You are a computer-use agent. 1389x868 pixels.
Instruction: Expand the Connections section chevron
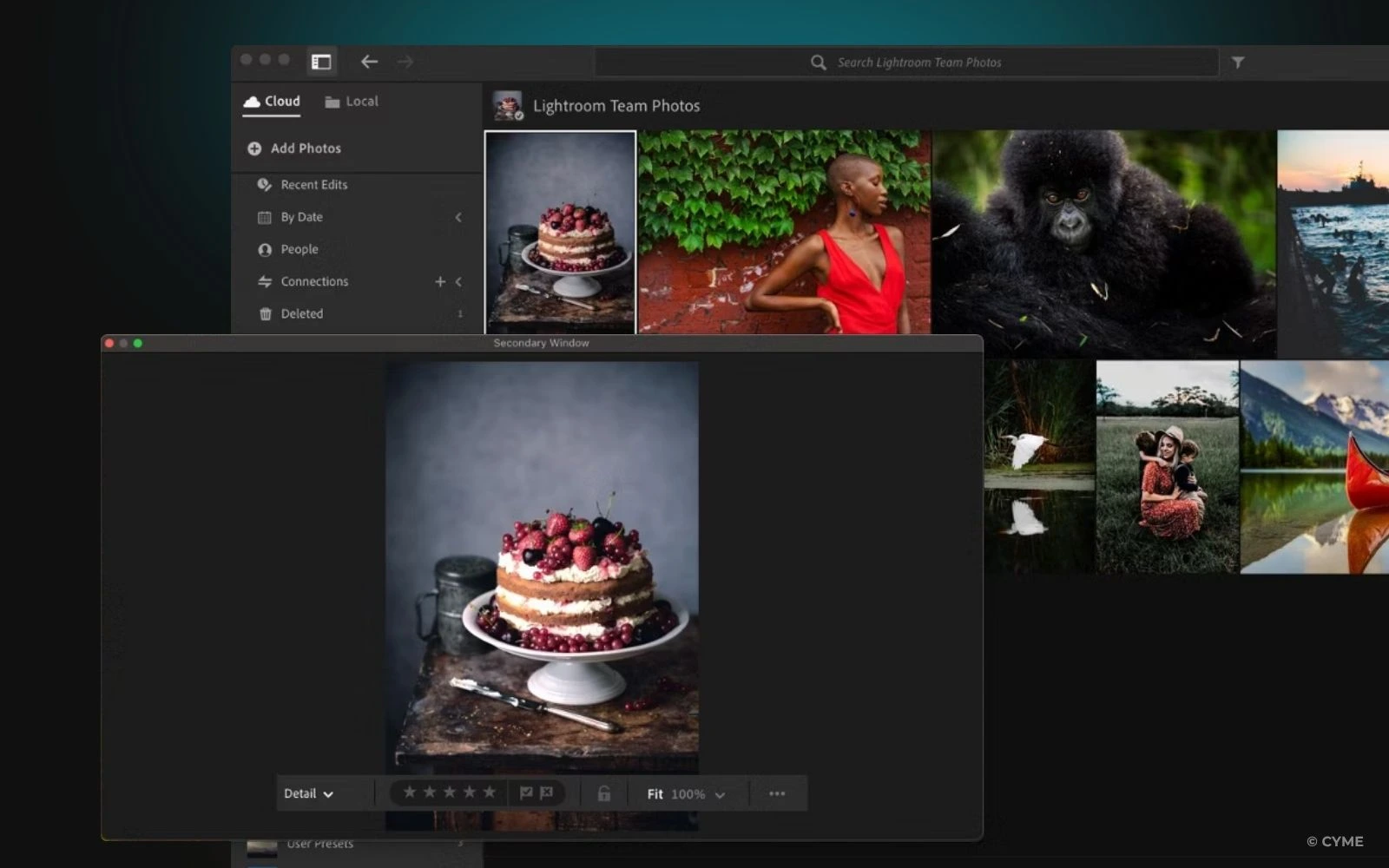click(x=458, y=281)
